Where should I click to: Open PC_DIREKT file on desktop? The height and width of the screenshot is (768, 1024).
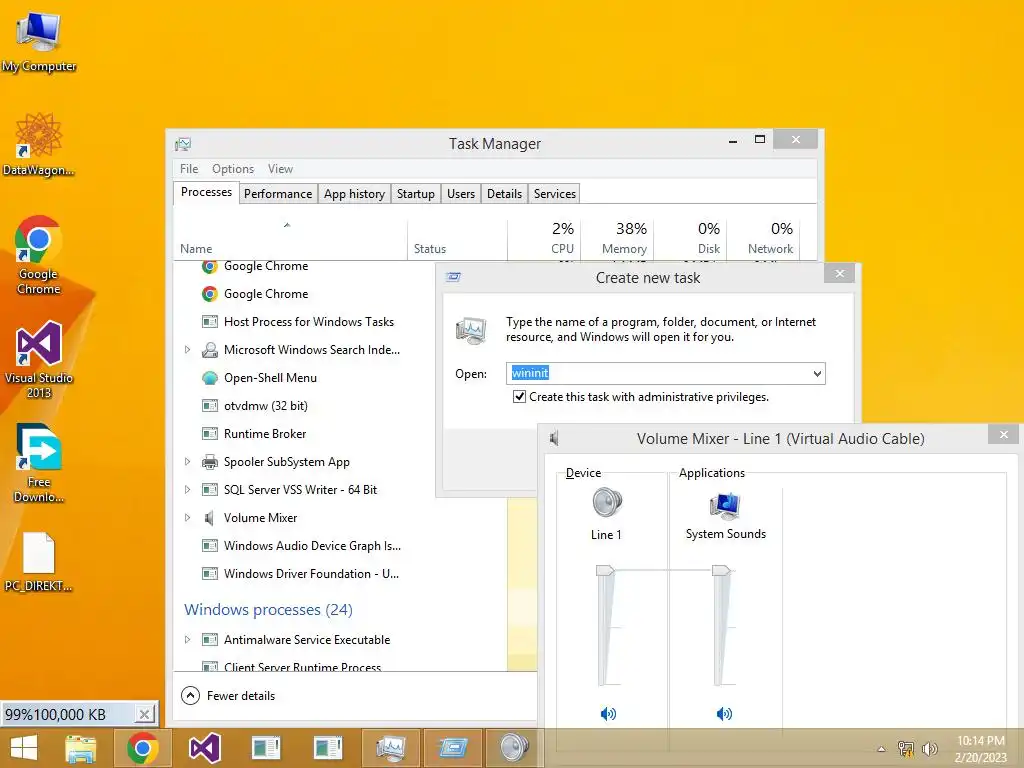point(39,562)
